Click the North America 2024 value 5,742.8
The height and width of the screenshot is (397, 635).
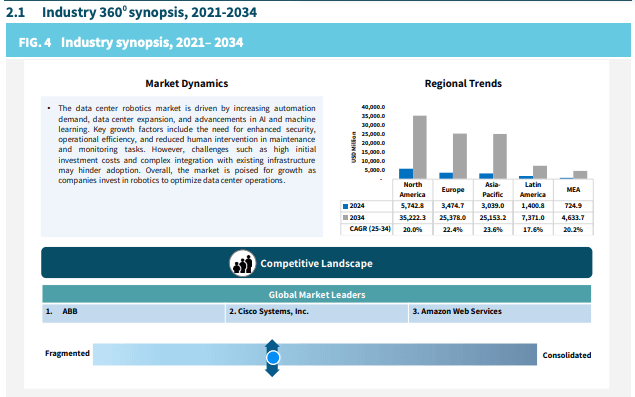tap(413, 206)
